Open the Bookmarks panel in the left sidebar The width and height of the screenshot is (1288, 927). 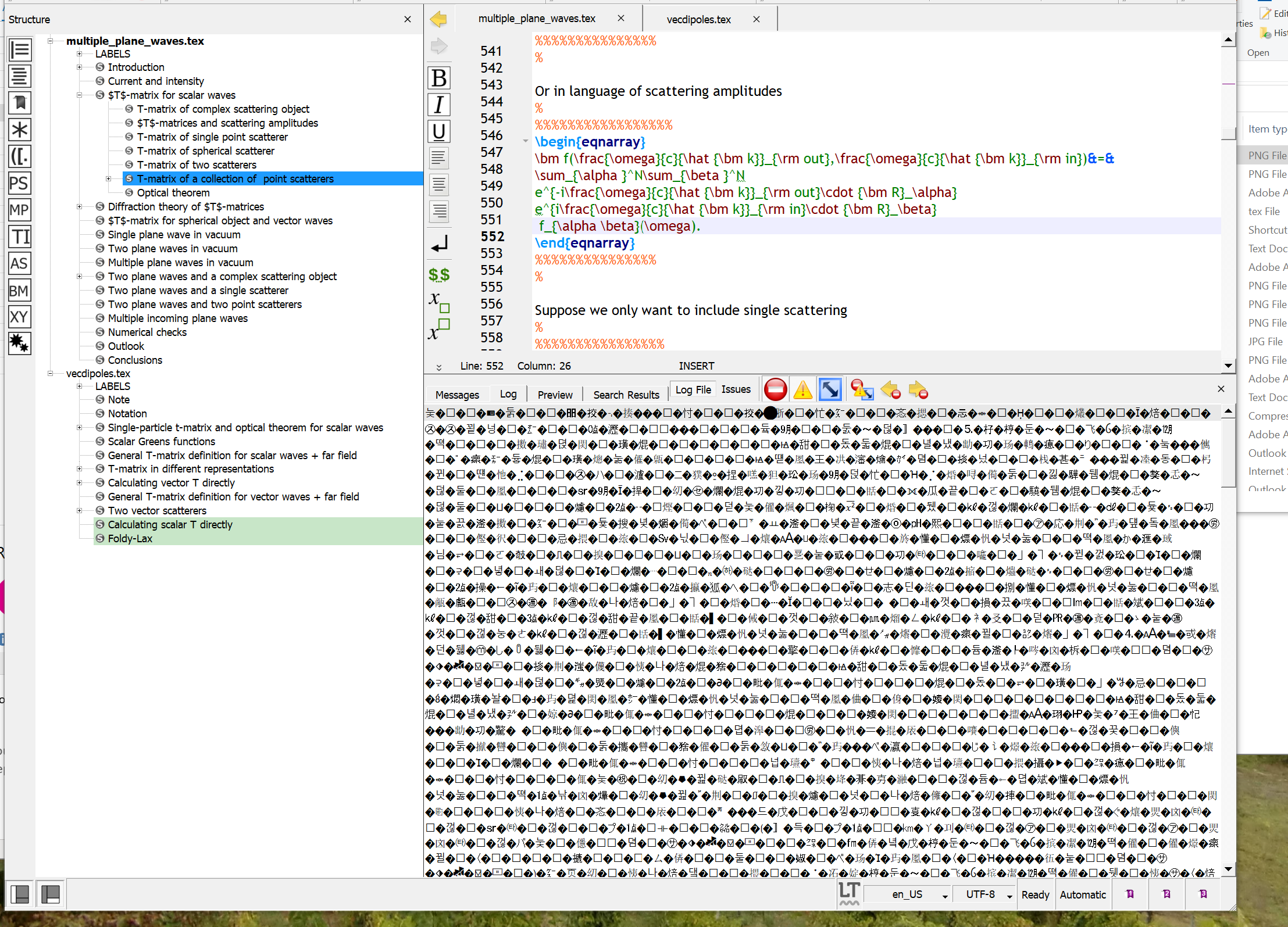pos(20,103)
